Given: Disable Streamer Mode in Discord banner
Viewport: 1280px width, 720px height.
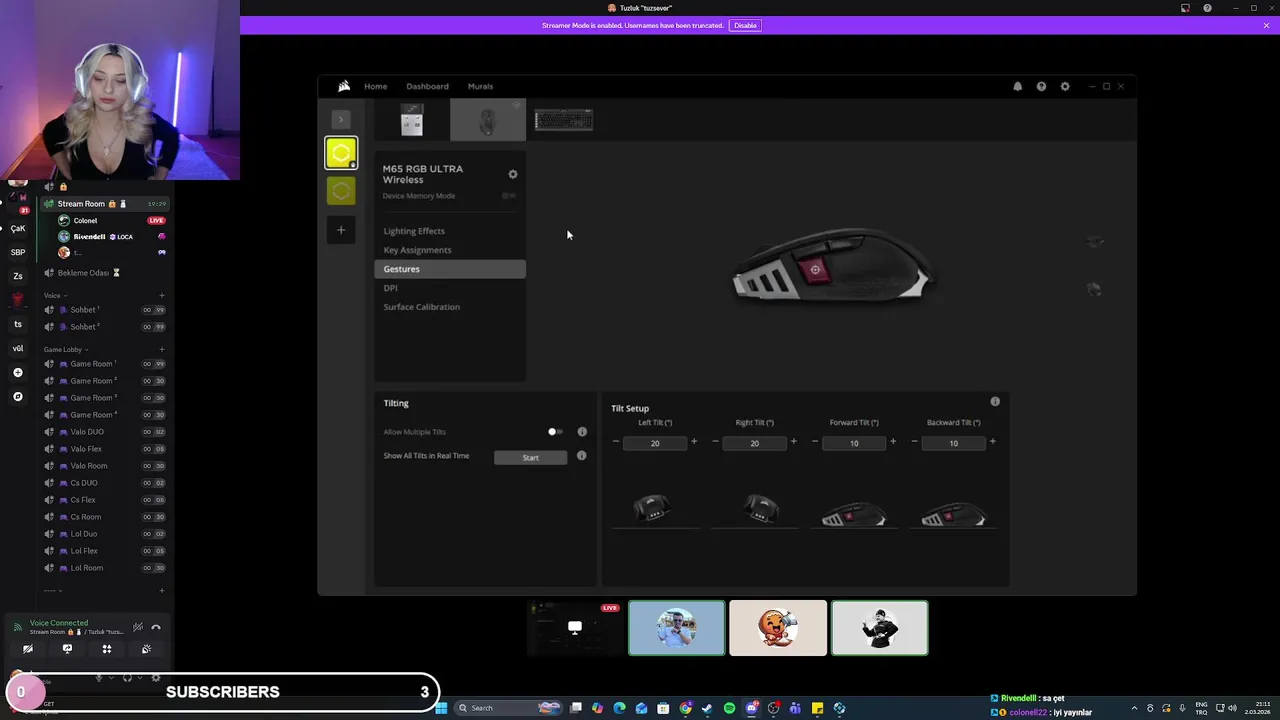Looking at the screenshot, I should [745, 25].
